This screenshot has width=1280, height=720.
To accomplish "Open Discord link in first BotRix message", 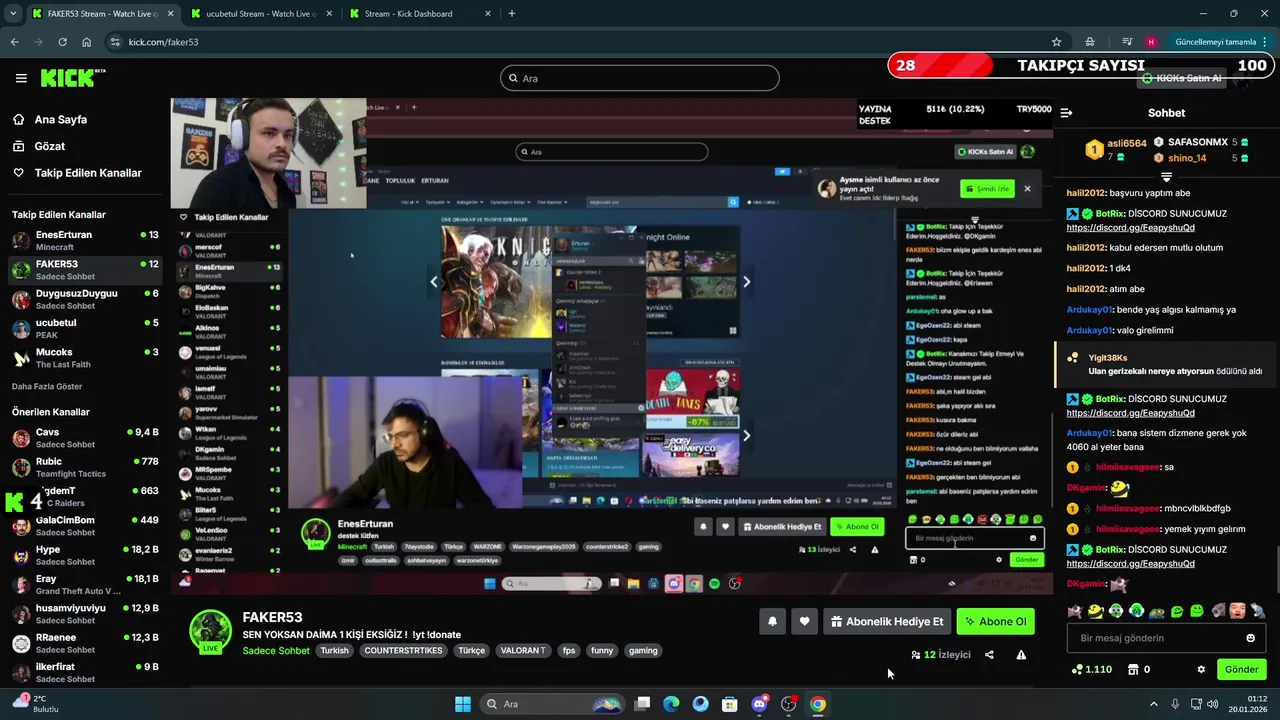I will (x=1130, y=228).
